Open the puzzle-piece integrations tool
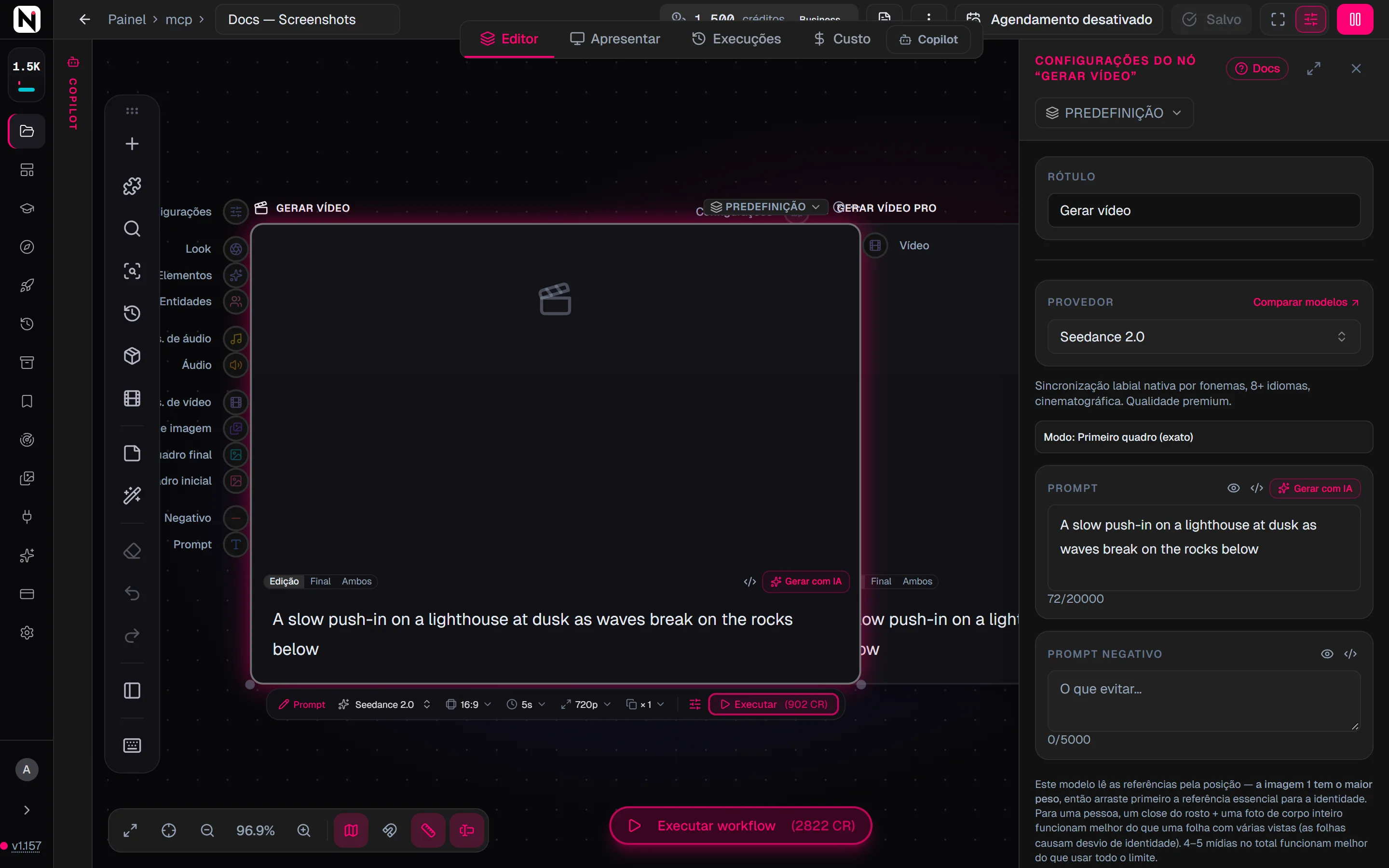This screenshot has height=868, width=1389. [132, 186]
